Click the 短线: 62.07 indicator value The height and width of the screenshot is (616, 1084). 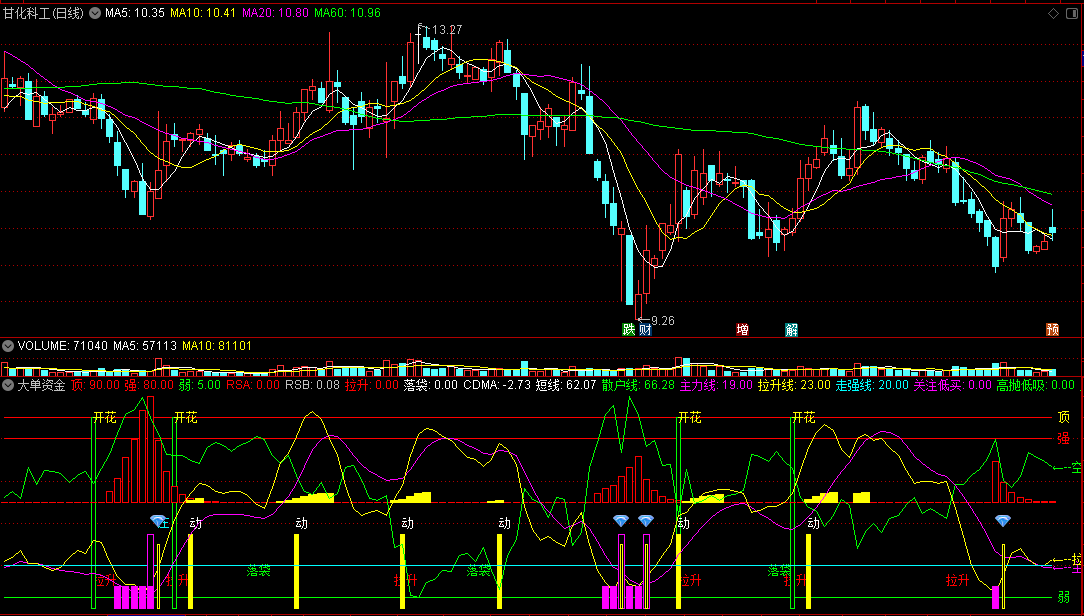tap(566, 385)
